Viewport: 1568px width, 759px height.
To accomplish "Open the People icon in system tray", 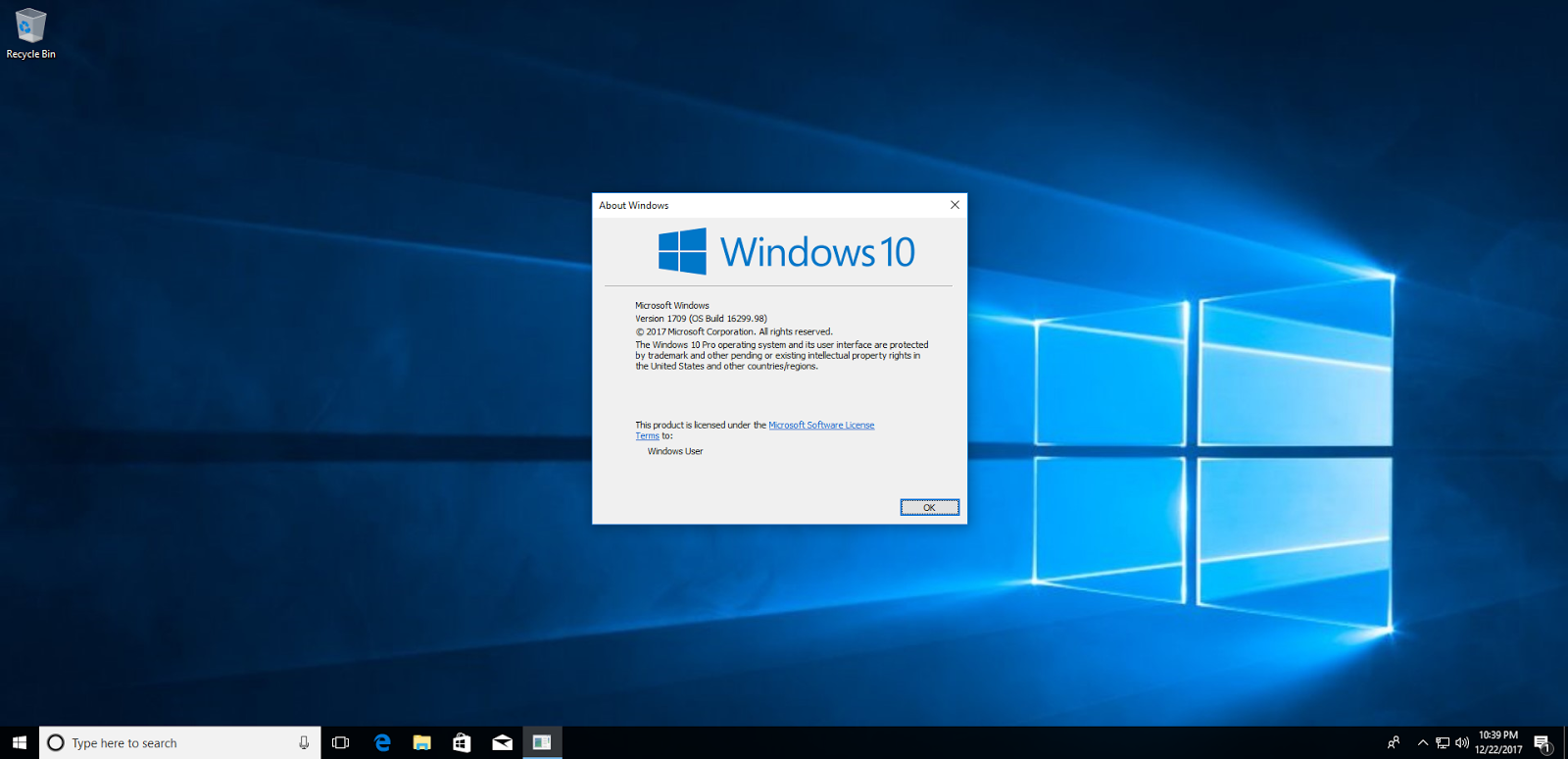I will (1394, 742).
